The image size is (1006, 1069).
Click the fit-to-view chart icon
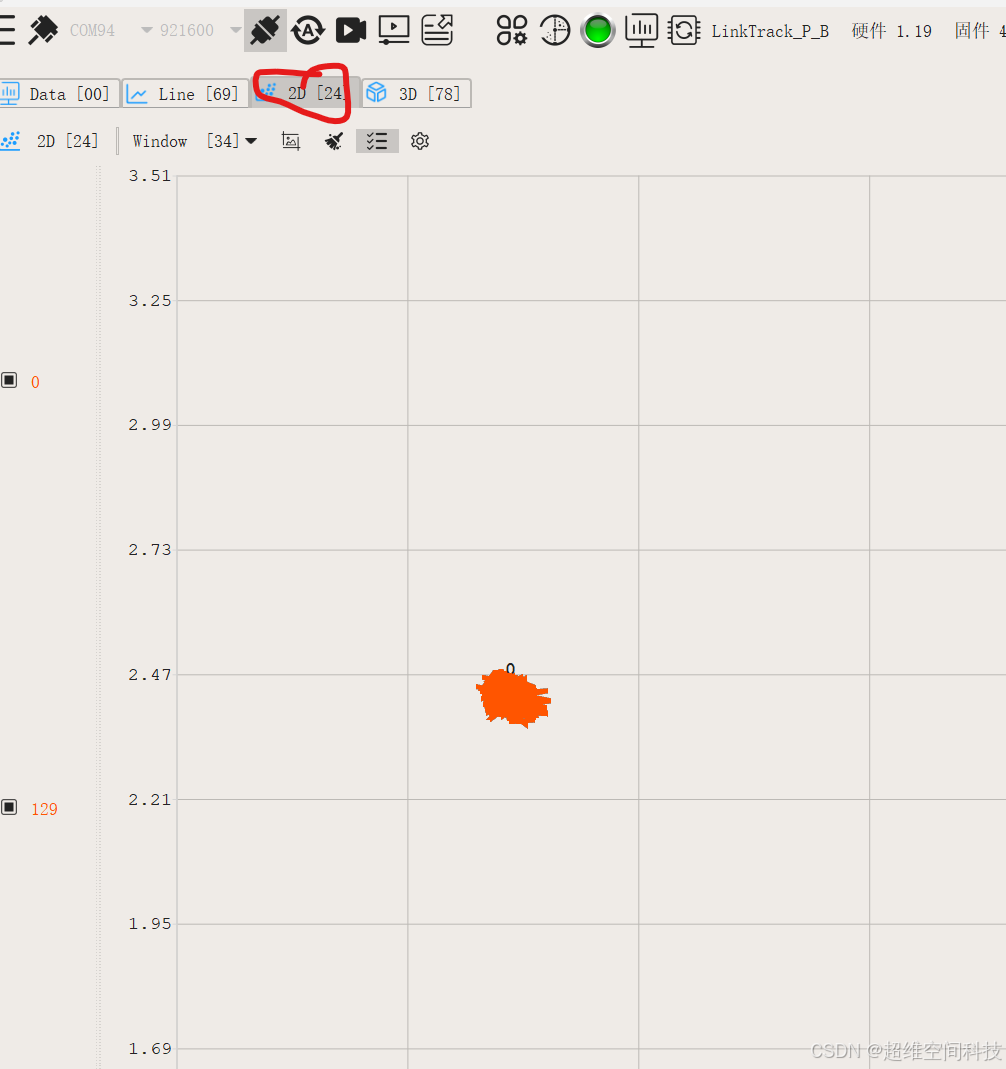(291, 141)
